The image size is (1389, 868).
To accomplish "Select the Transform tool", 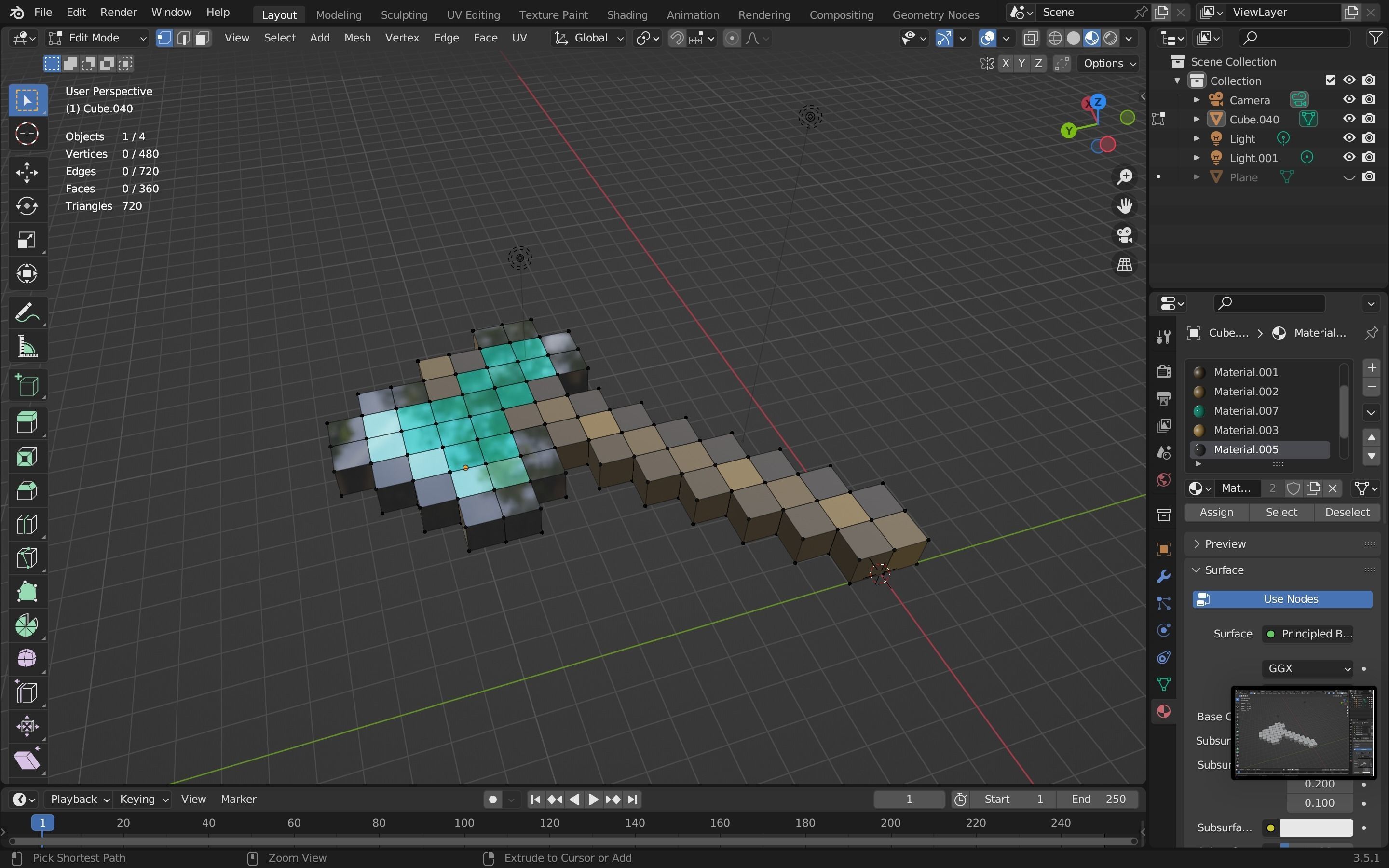I will 27,274.
